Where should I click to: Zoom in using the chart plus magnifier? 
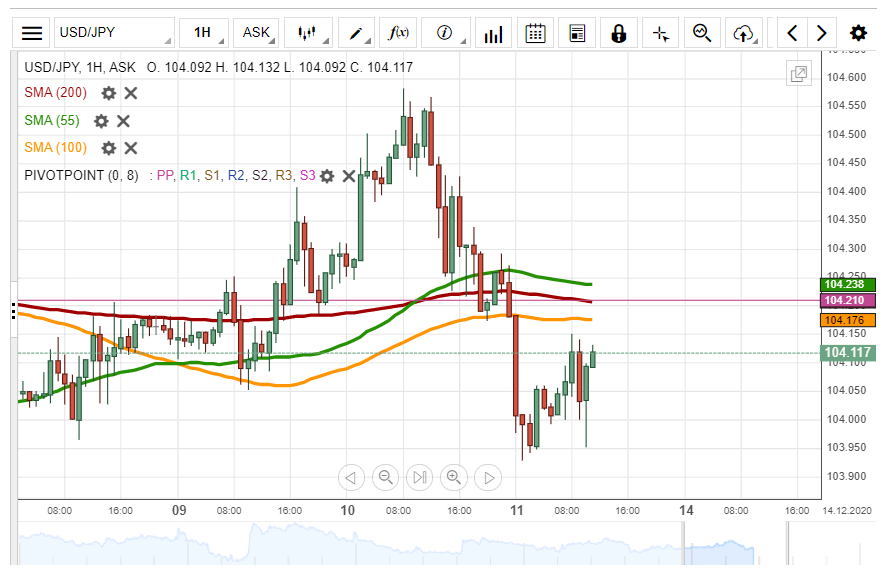[x=454, y=478]
